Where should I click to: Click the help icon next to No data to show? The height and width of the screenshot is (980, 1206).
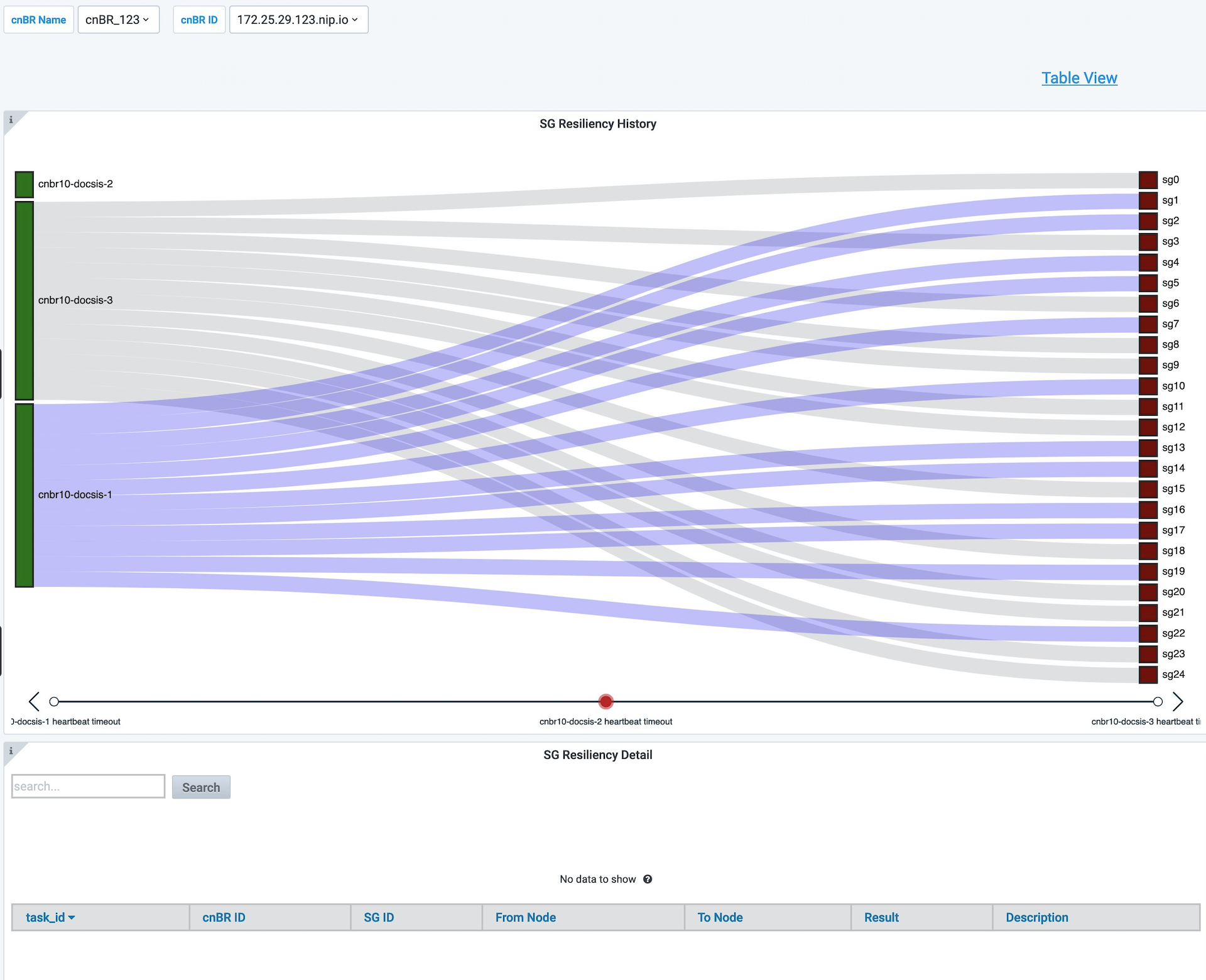648,878
